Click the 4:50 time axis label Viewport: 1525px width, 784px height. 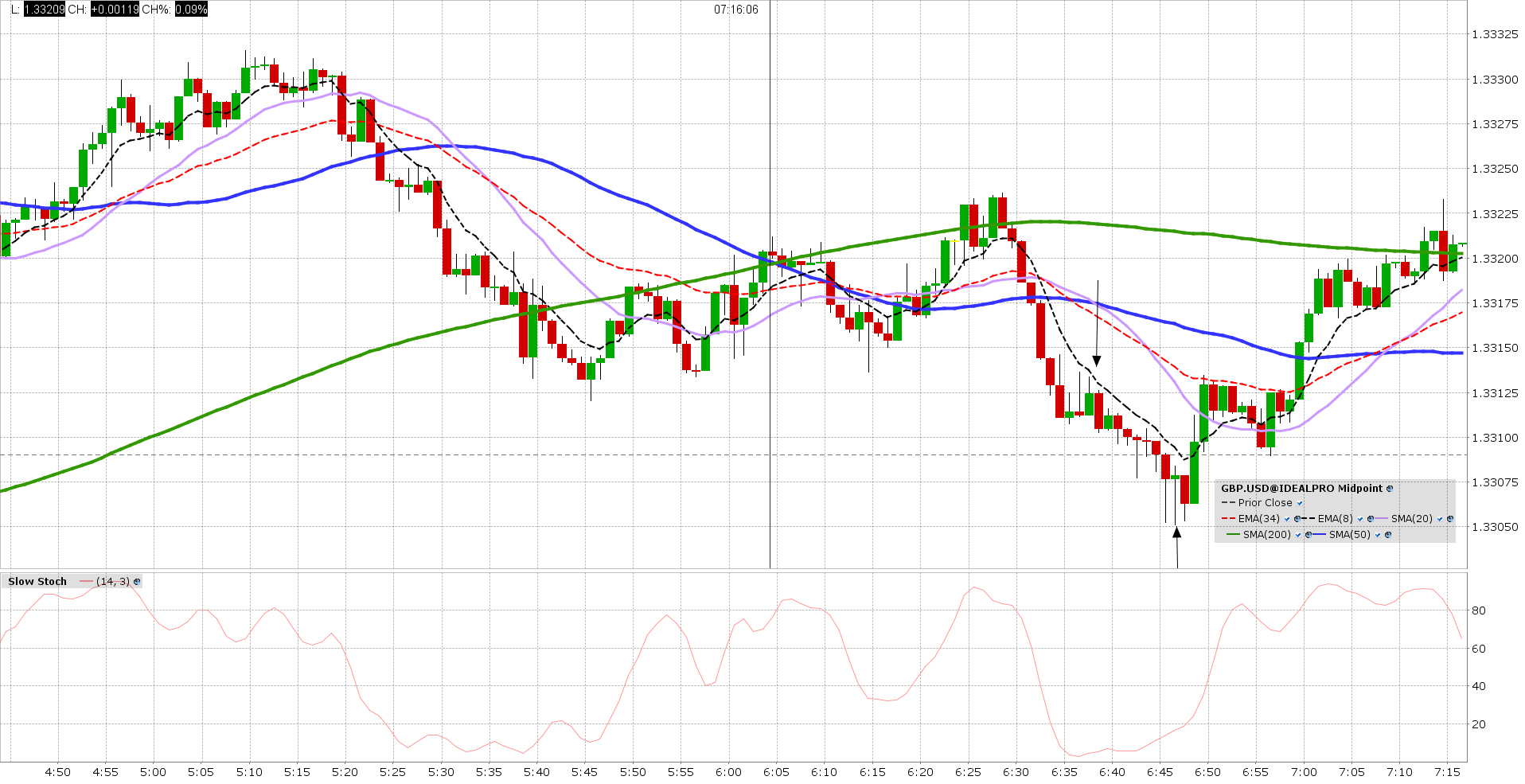click(57, 772)
